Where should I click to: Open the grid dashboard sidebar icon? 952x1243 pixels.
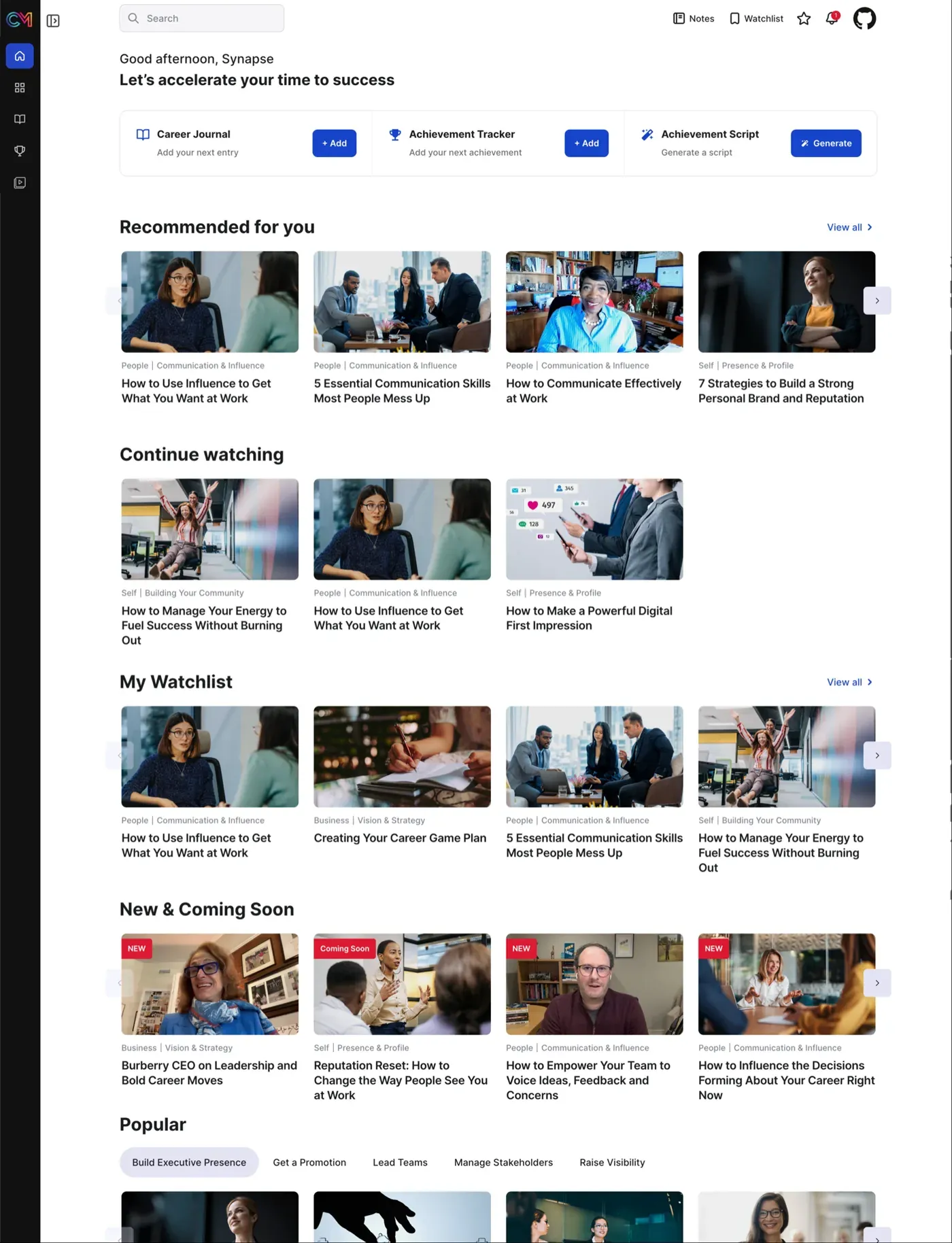point(20,88)
